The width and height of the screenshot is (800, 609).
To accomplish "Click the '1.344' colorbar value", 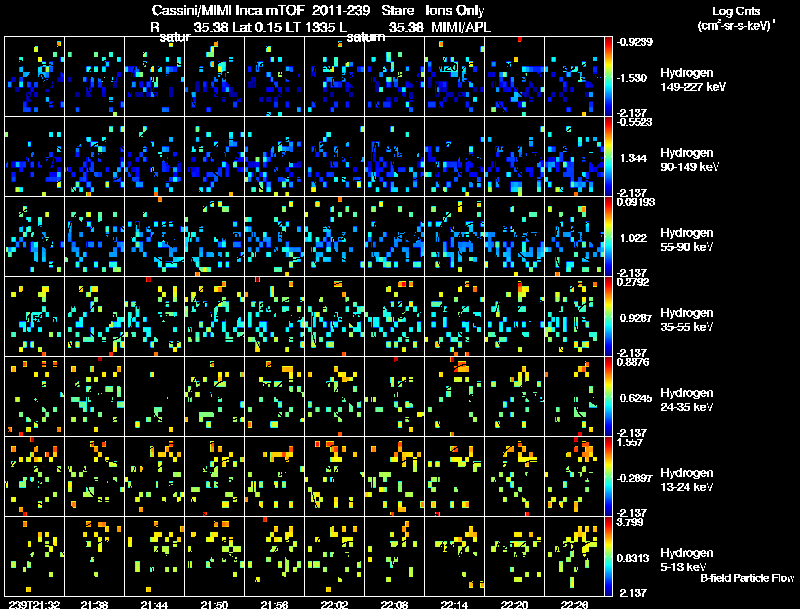I will (x=634, y=158).
